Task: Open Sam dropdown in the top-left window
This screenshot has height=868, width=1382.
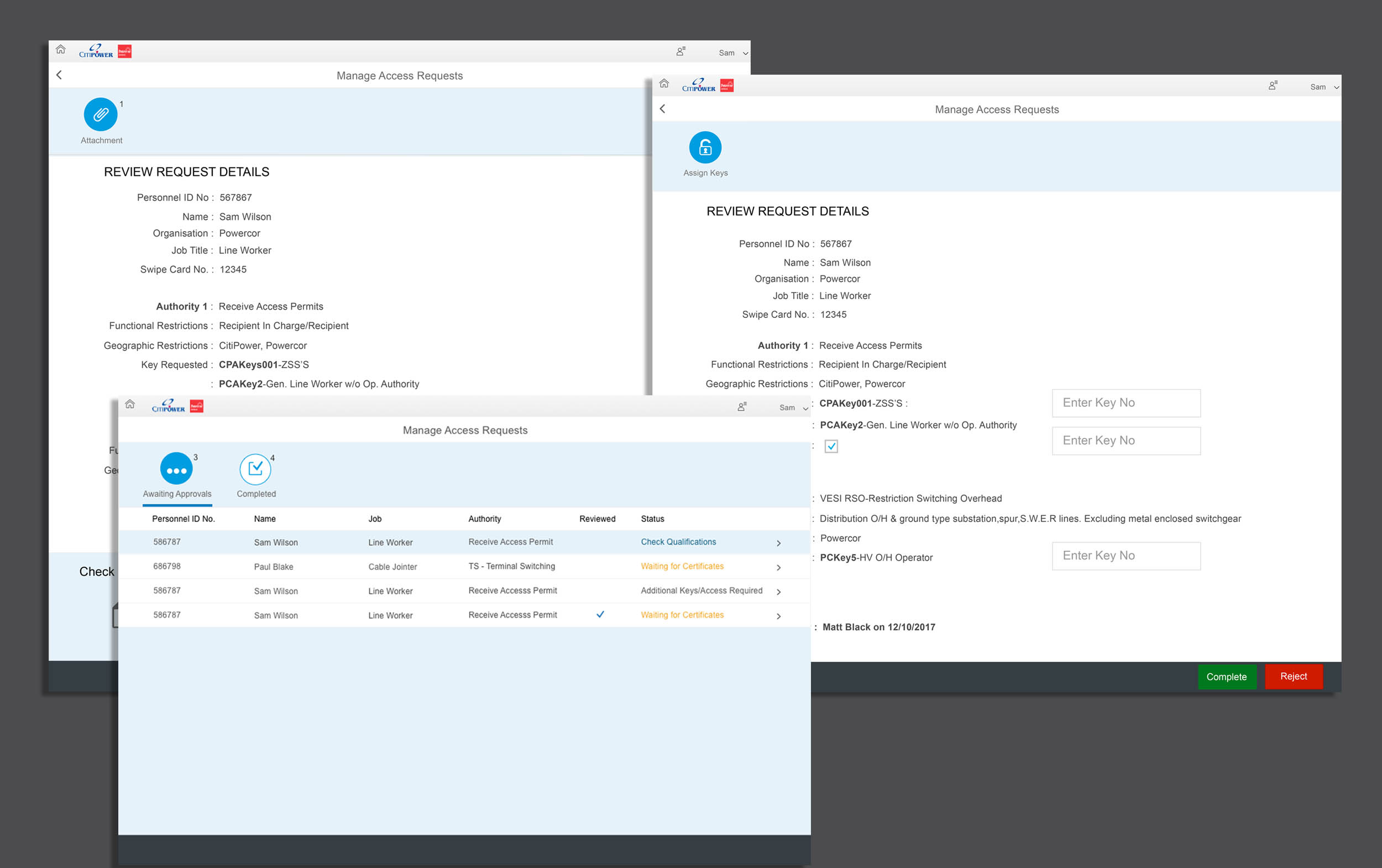Action: 733,54
